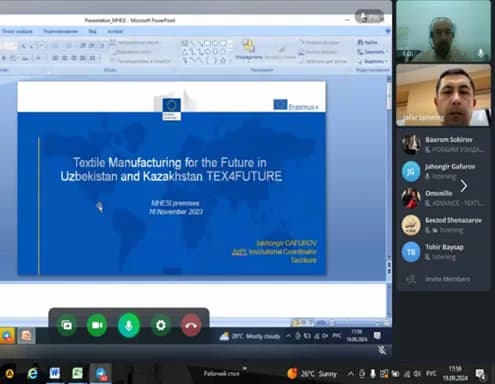Click the PowerPoint vertical scrollbar
Screen dimensions: 495x384
(x=389, y=167)
